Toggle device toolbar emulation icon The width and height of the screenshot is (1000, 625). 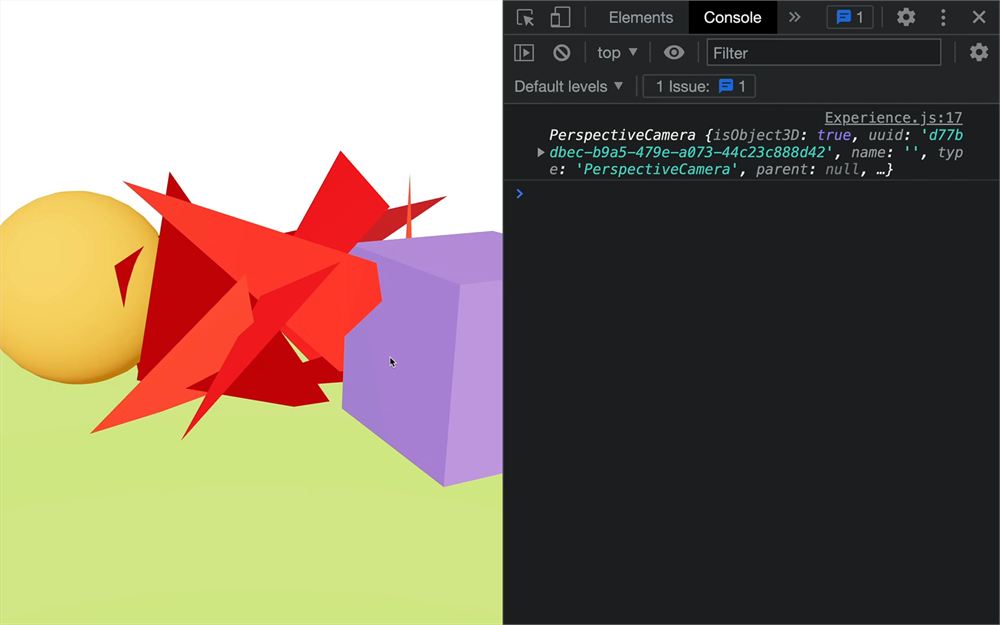tap(560, 17)
